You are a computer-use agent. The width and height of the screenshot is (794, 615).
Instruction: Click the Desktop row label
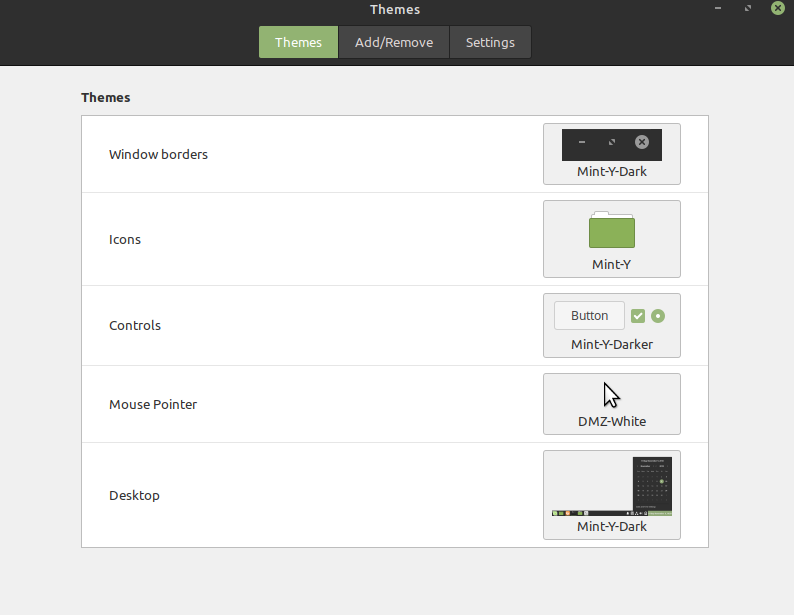pyautogui.click(x=134, y=496)
